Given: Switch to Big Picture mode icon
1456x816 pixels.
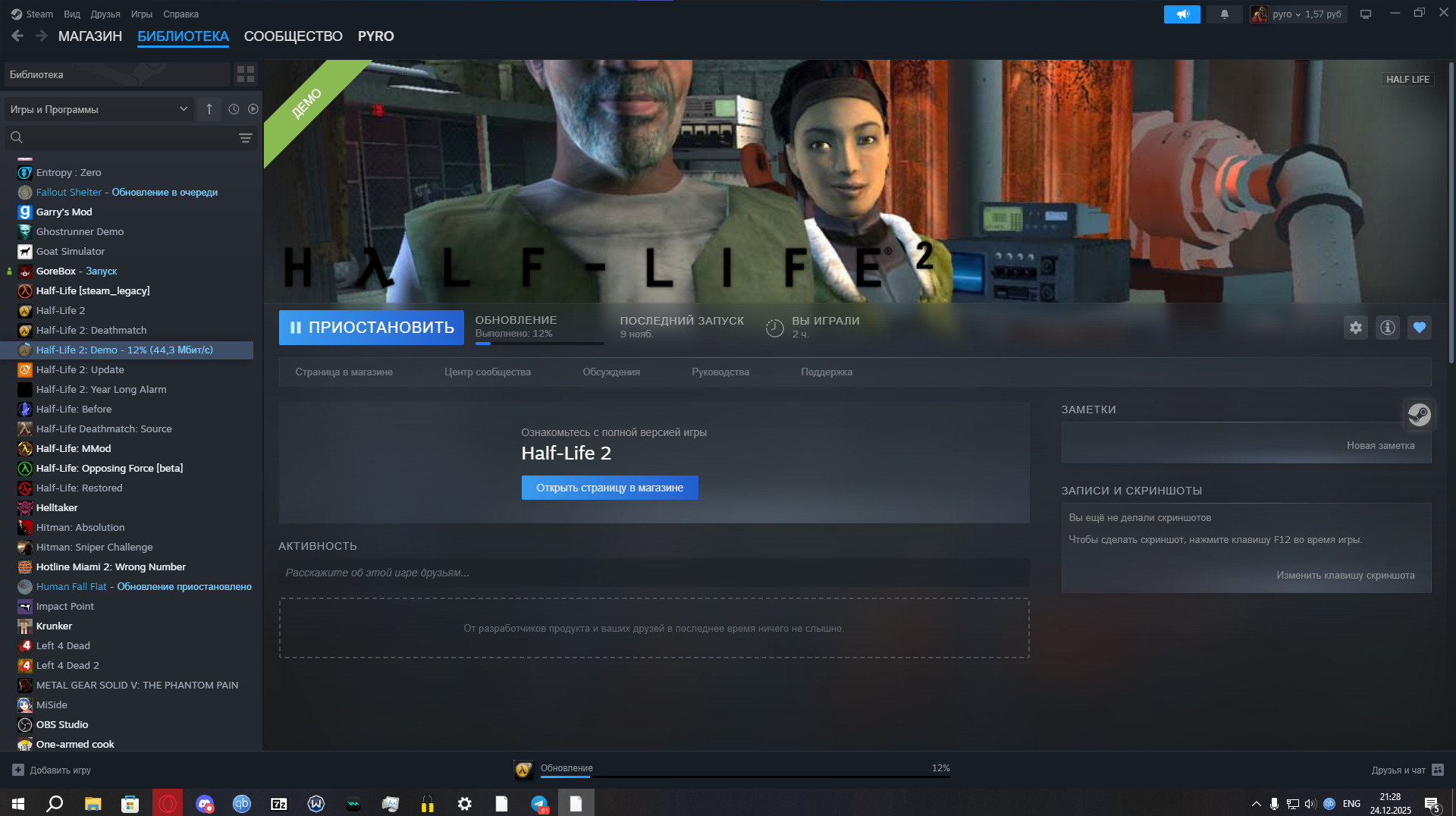Looking at the screenshot, I should pyautogui.click(x=1366, y=14).
